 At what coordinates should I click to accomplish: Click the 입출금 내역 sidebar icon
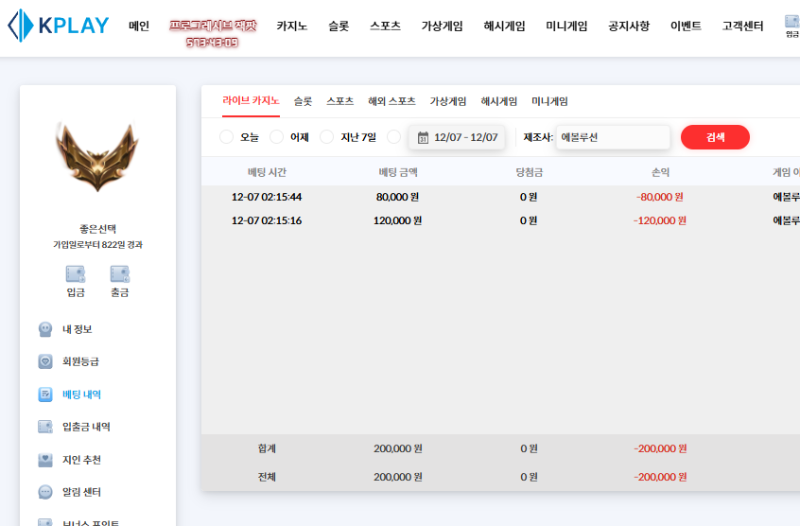(x=45, y=427)
